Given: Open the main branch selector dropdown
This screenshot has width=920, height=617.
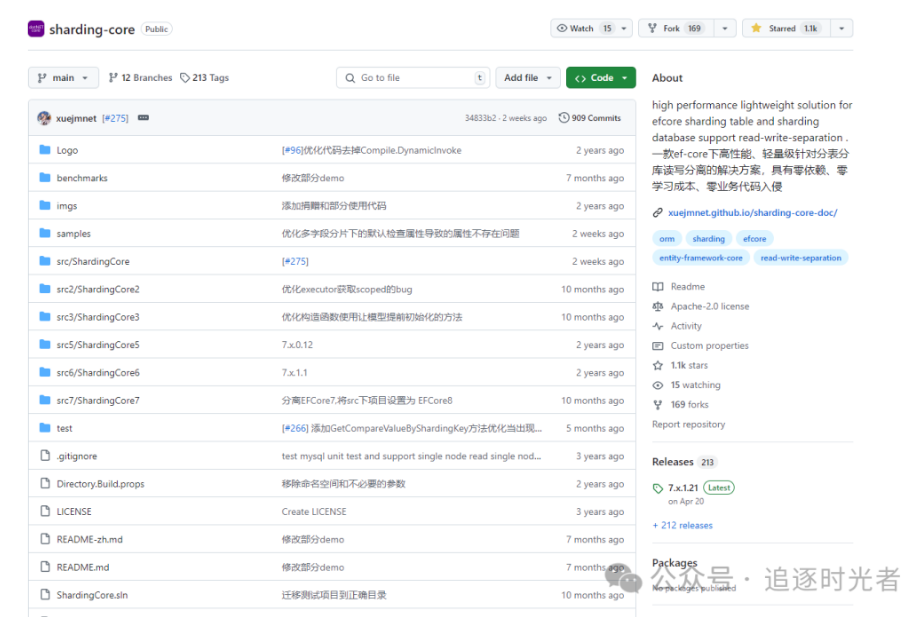Looking at the screenshot, I should click(x=63, y=77).
